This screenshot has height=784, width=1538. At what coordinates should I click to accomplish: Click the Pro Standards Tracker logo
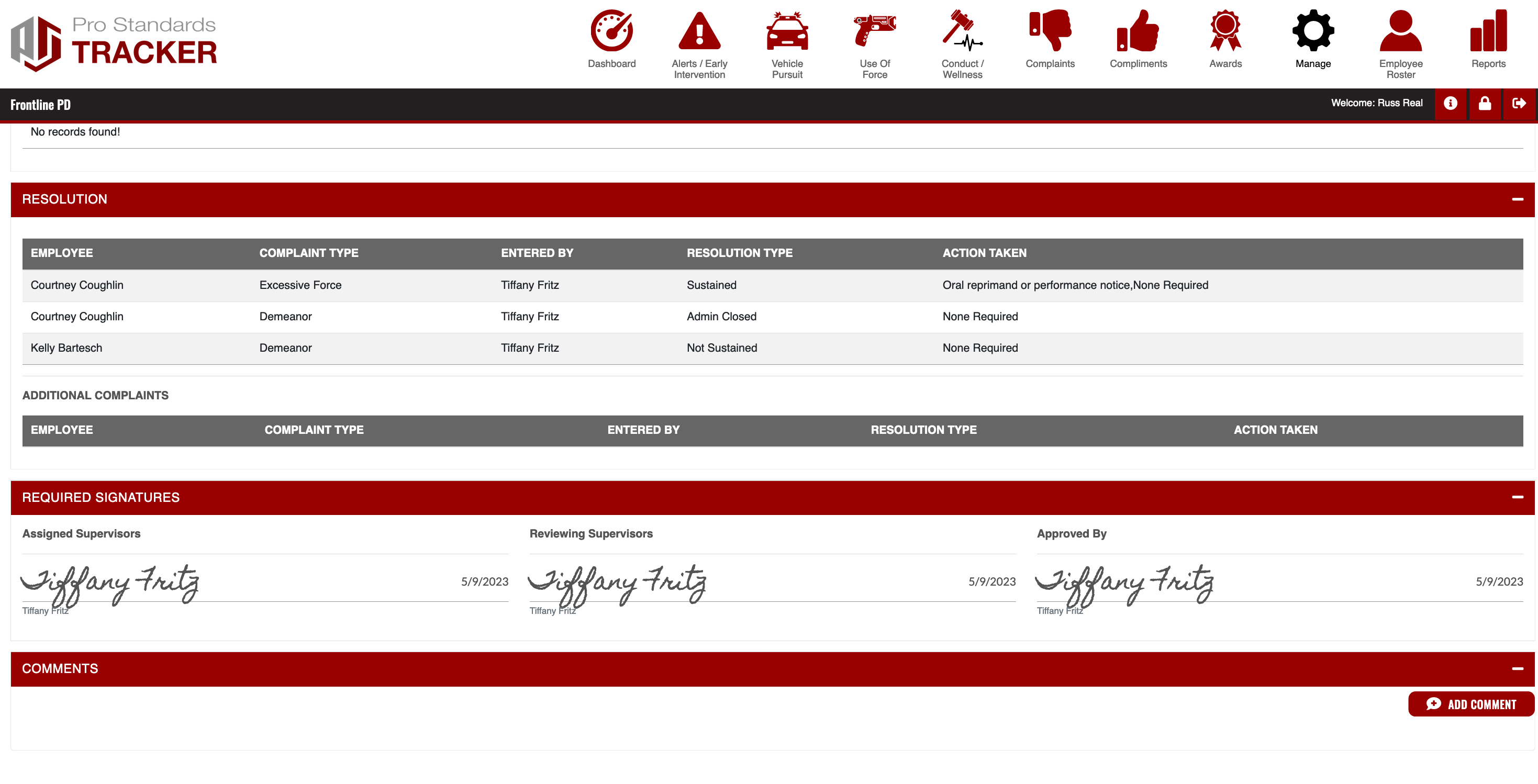click(114, 43)
